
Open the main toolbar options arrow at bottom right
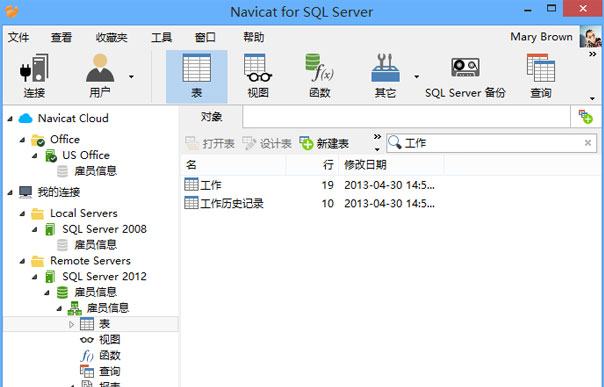[x=592, y=99]
